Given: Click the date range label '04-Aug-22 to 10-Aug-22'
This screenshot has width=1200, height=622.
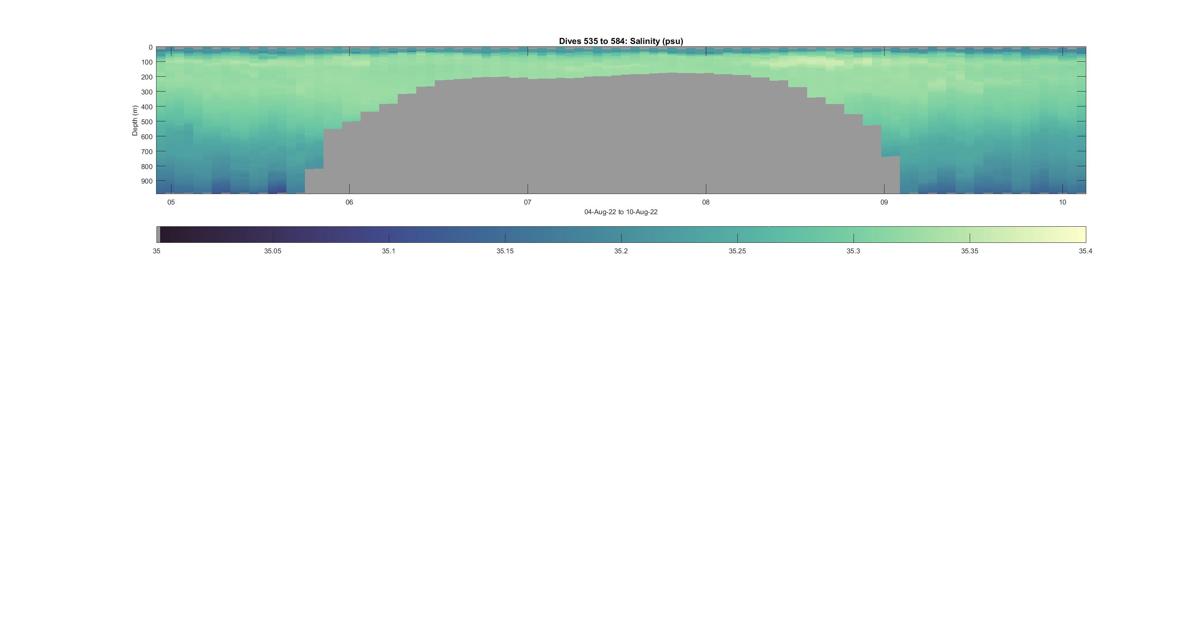Looking at the screenshot, I should click(x=621, y=212).
